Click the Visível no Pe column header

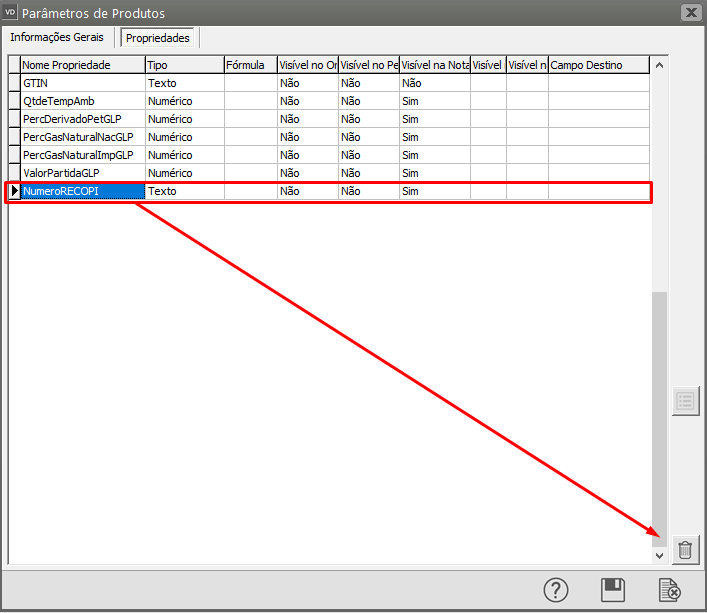point(369,65)
